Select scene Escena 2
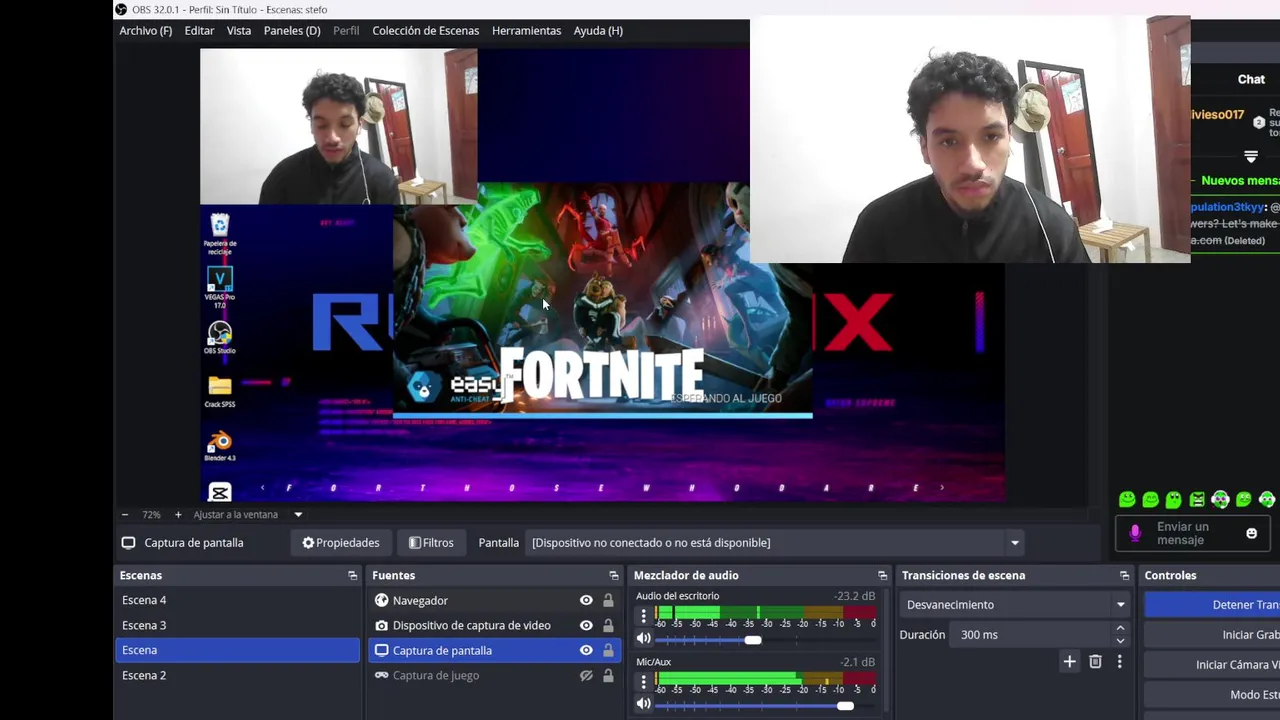The image size is (1280, 720). 237,675
